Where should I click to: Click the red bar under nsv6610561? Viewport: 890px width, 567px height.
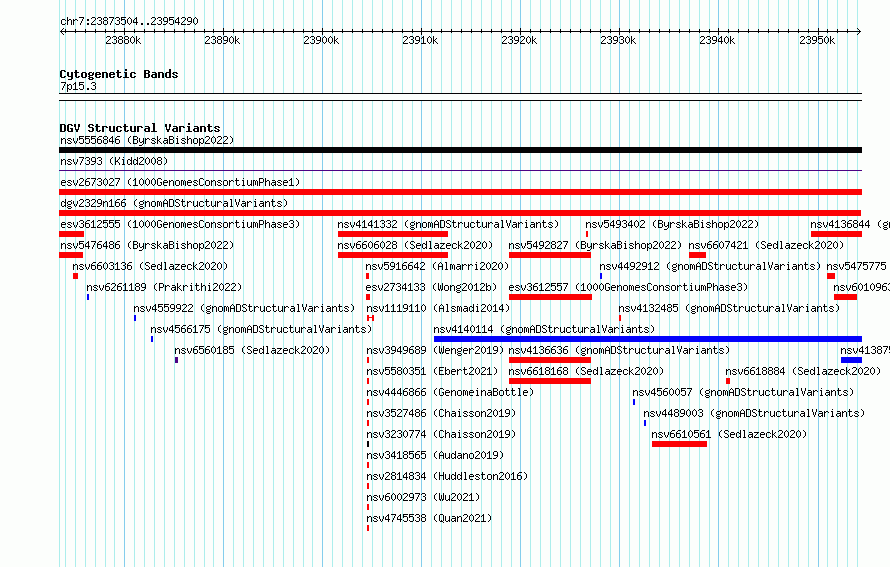(x=679, y=444)
